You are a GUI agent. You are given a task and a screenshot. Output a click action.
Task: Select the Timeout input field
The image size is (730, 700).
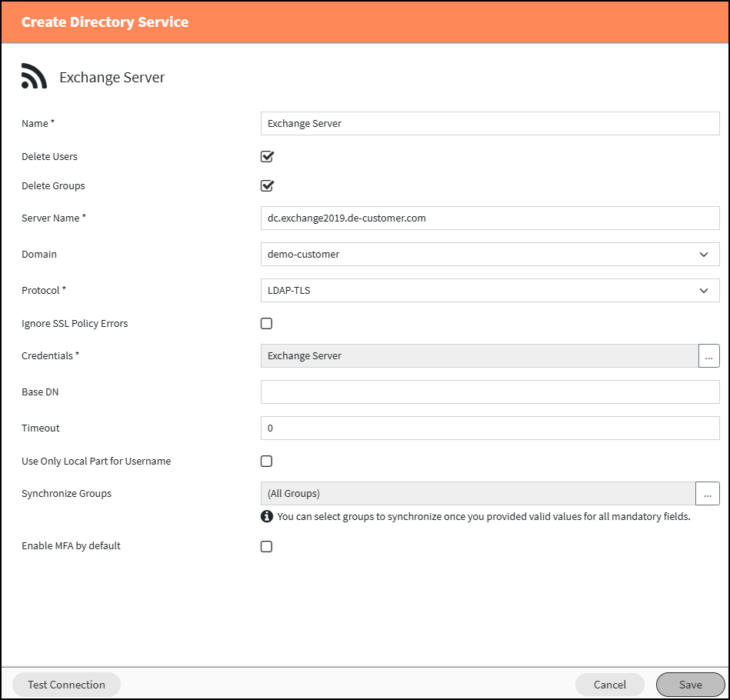pyautogui.click(x=490, y=428)
